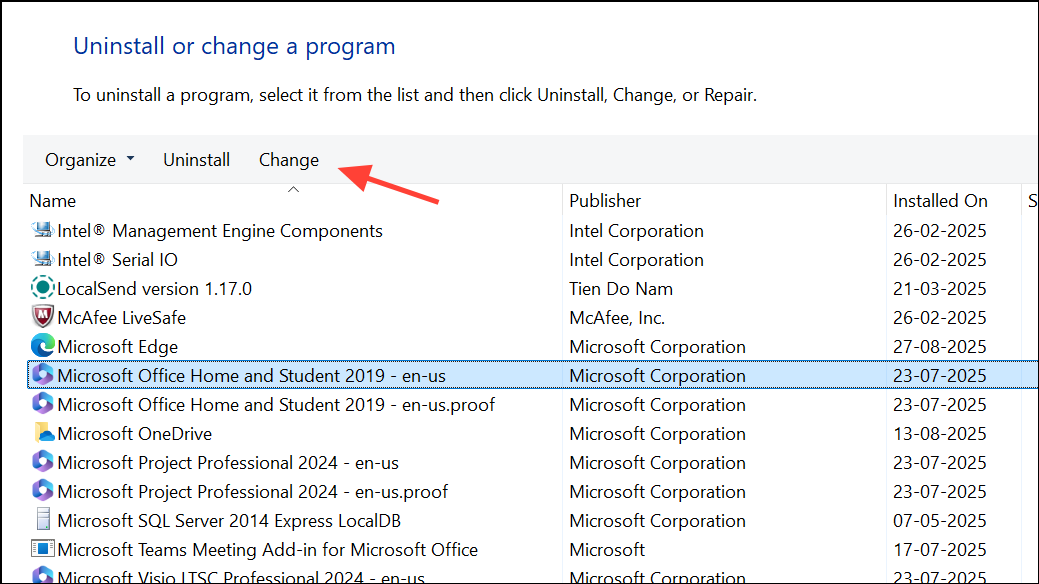
Task: Click the Microsoft OneDrive cloud icon
Action: tap(44, 433)
